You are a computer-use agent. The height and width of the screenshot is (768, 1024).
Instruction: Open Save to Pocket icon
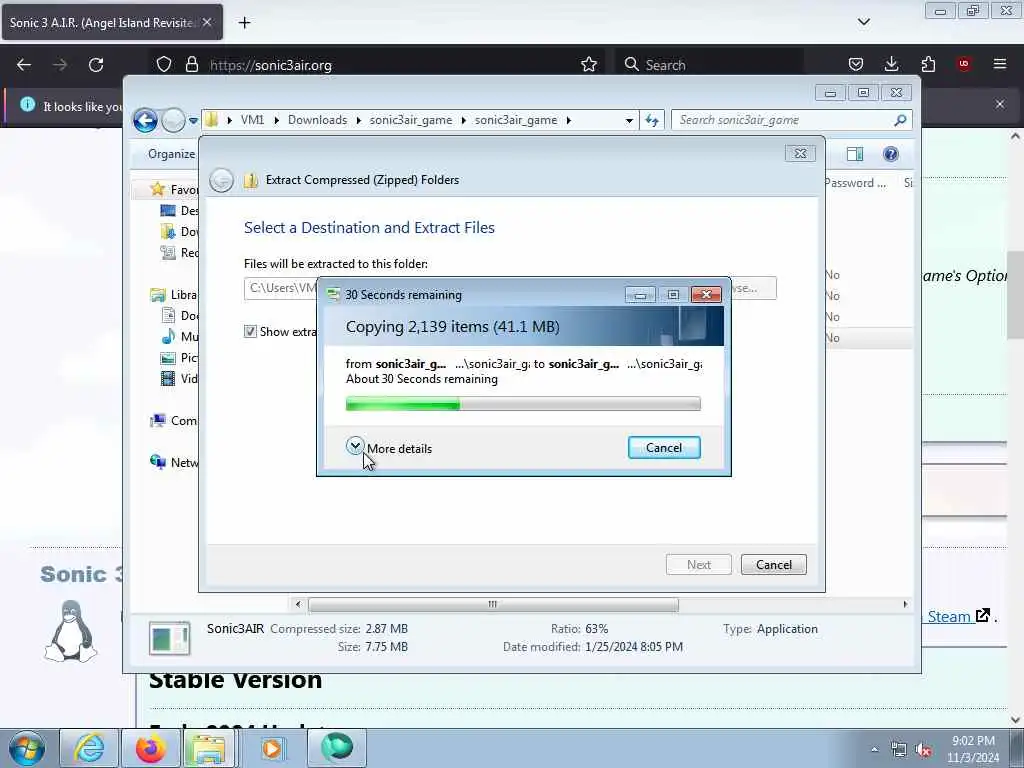coord(856,65)
